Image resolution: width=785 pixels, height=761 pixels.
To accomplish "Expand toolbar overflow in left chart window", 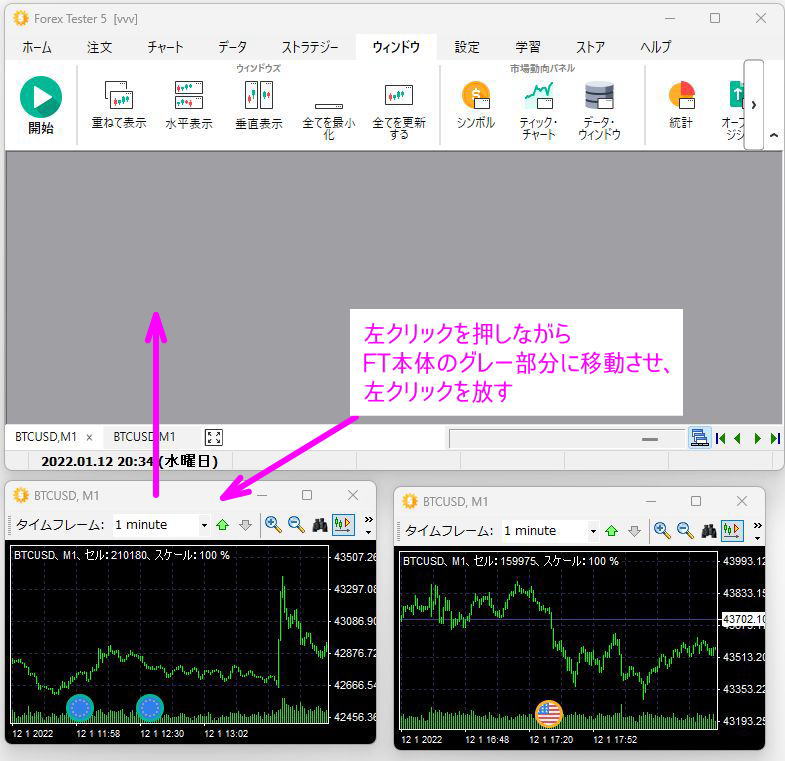I will click(x=369, y=525).
